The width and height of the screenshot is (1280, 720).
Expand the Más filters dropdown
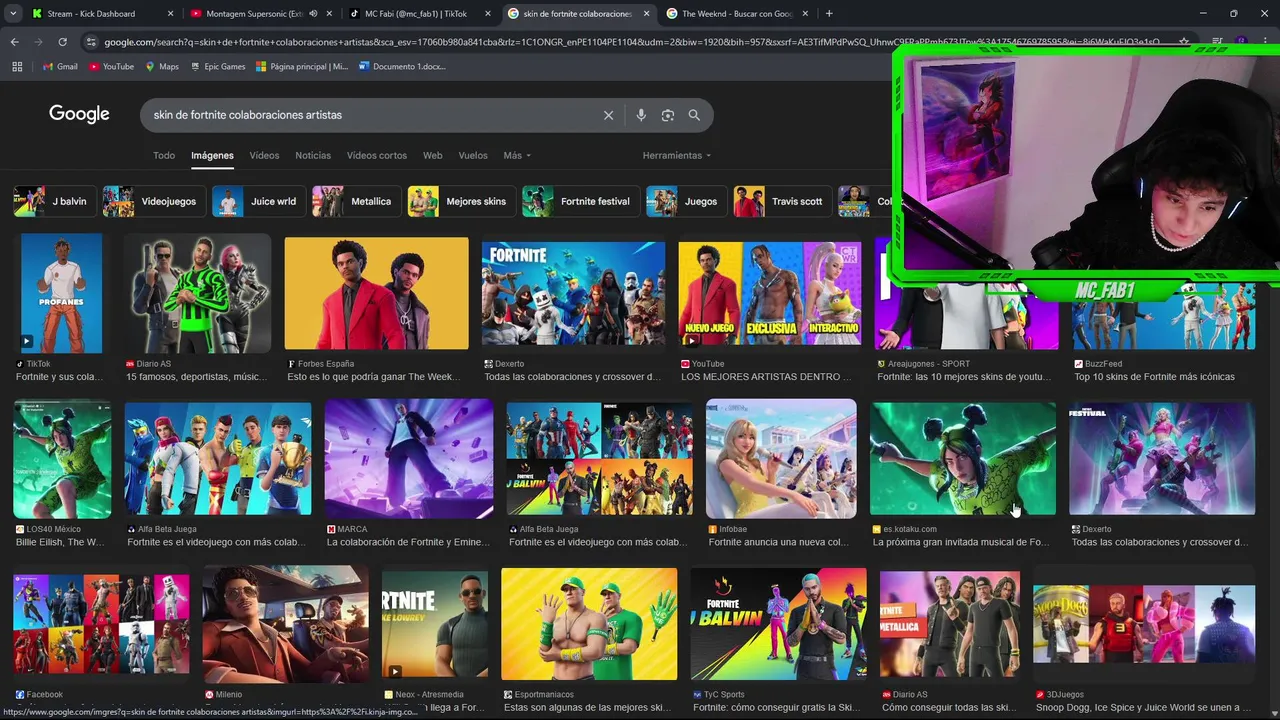point(517,155)
